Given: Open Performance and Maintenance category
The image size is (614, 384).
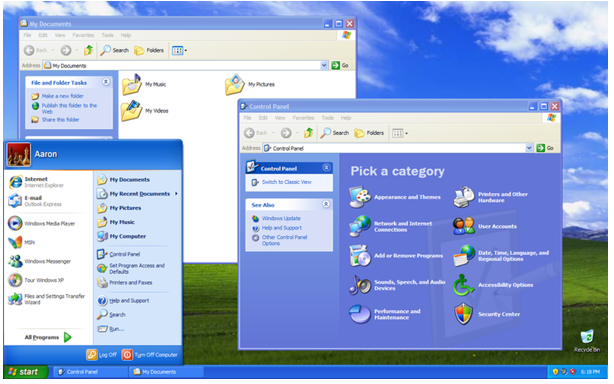Looking at the screenshot, I should click(385, 314).
